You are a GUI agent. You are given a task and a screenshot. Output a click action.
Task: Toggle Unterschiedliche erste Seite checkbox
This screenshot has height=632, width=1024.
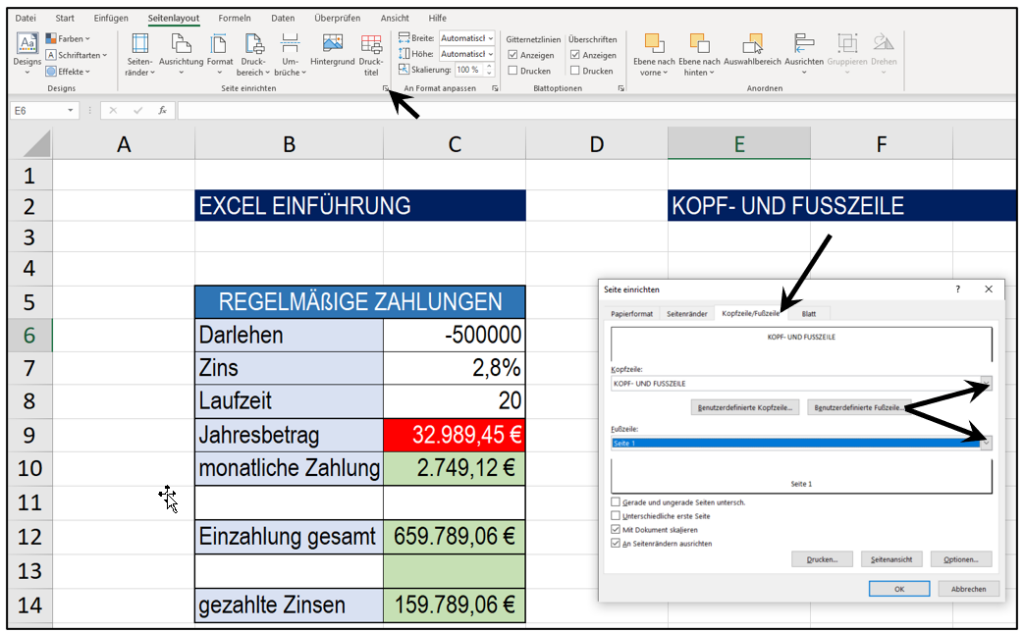coord(615,516)
